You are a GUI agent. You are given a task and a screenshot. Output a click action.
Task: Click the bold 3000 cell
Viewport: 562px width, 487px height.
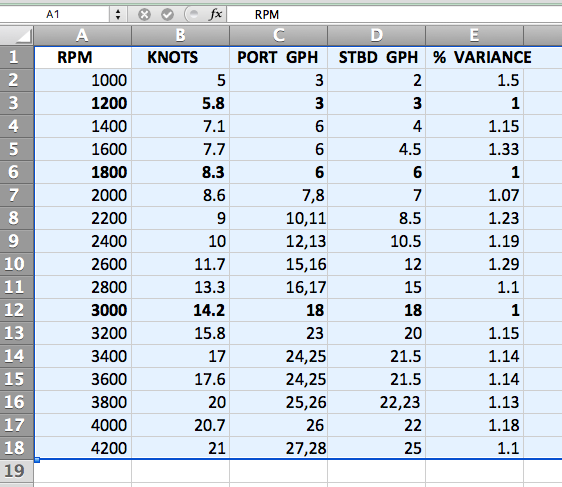click(83, 310)
